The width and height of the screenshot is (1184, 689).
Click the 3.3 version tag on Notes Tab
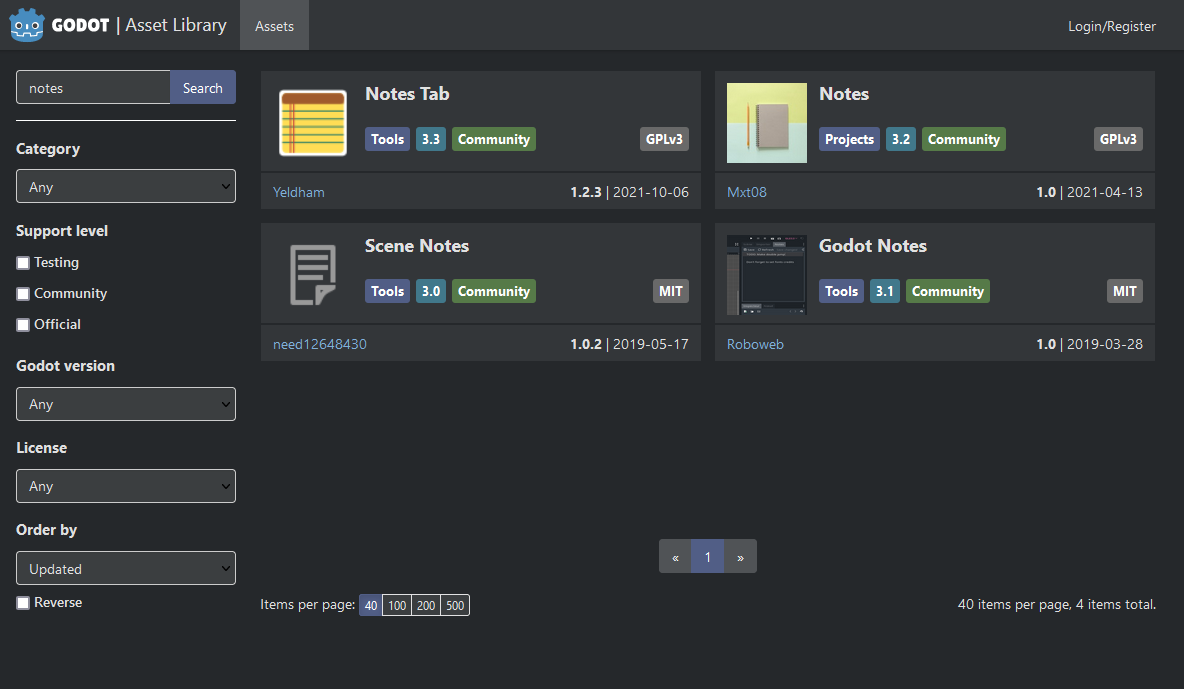[x=430, y=139]
